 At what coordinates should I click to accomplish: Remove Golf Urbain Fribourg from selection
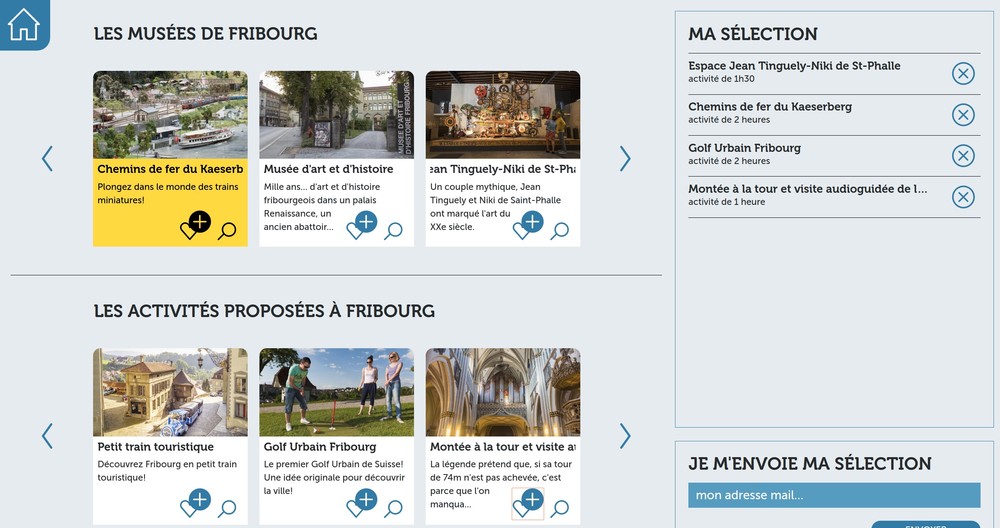coord(963,156)
